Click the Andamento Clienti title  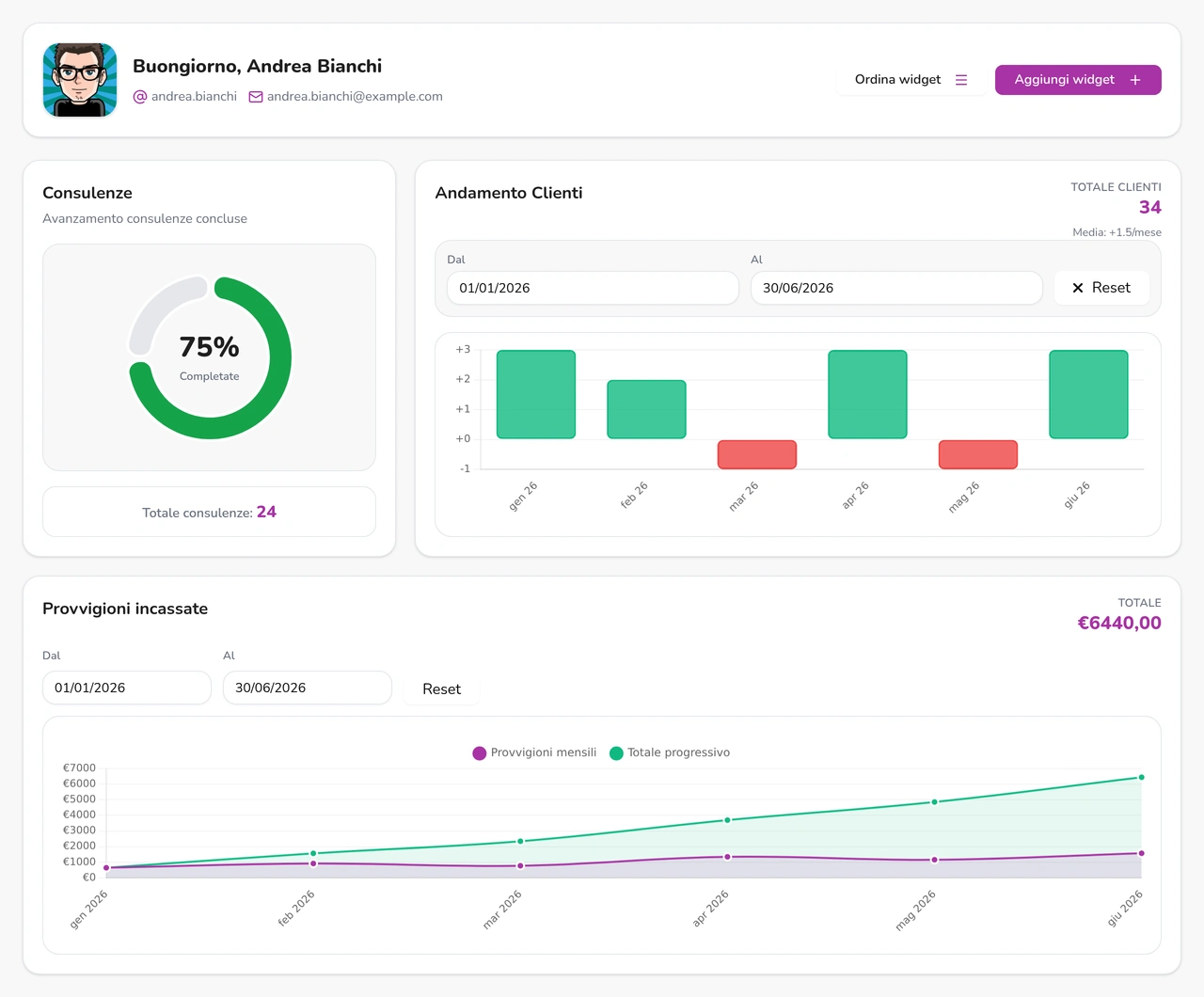click(x=509, y=193)
